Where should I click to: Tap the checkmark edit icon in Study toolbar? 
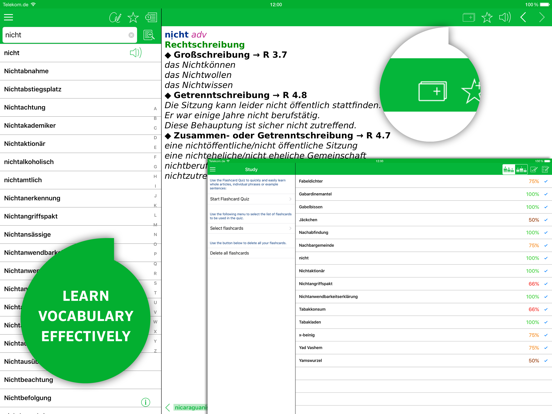click(x=534, y=170)
